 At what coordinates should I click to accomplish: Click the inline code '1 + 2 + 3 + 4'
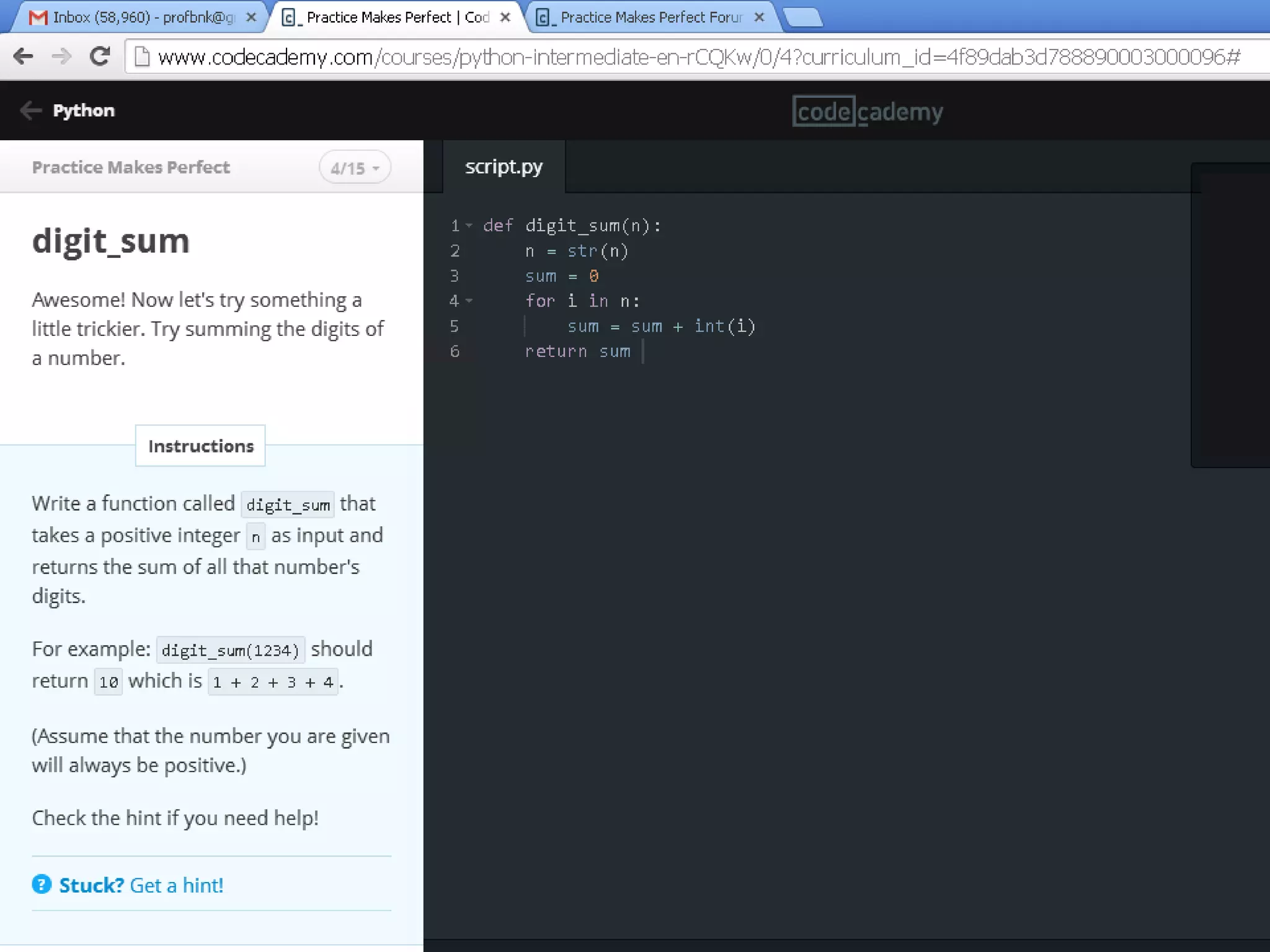[x=273, y=682]
